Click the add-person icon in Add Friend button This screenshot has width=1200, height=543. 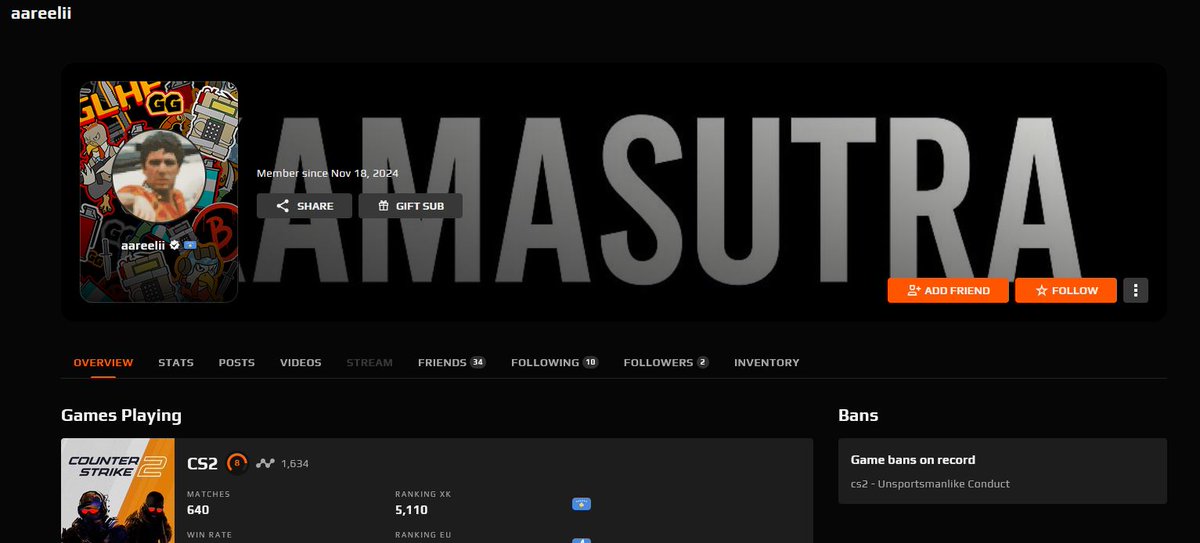click(x=913, y=290)
